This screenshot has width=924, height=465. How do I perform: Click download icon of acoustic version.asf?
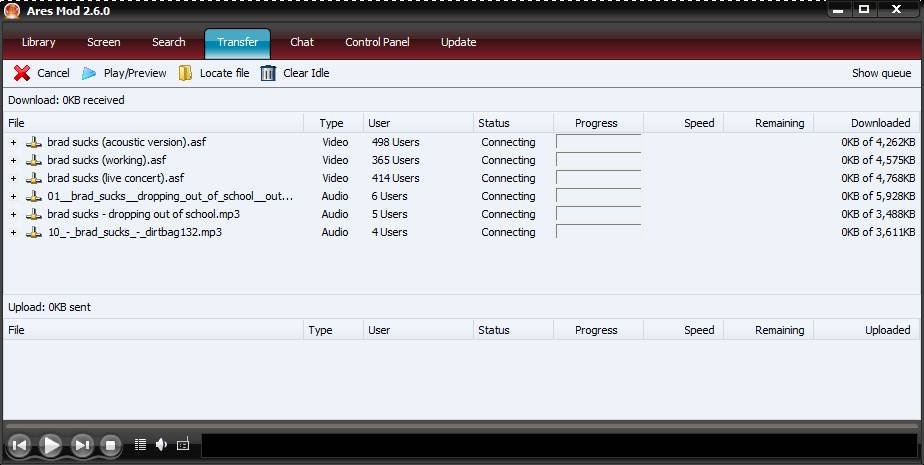click(34, 142)
